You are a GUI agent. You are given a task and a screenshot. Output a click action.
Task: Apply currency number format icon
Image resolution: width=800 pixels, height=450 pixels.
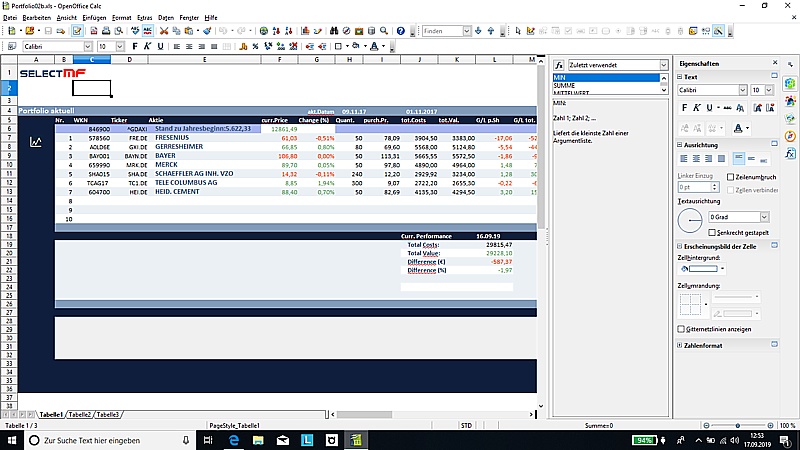tap(243, 46)
